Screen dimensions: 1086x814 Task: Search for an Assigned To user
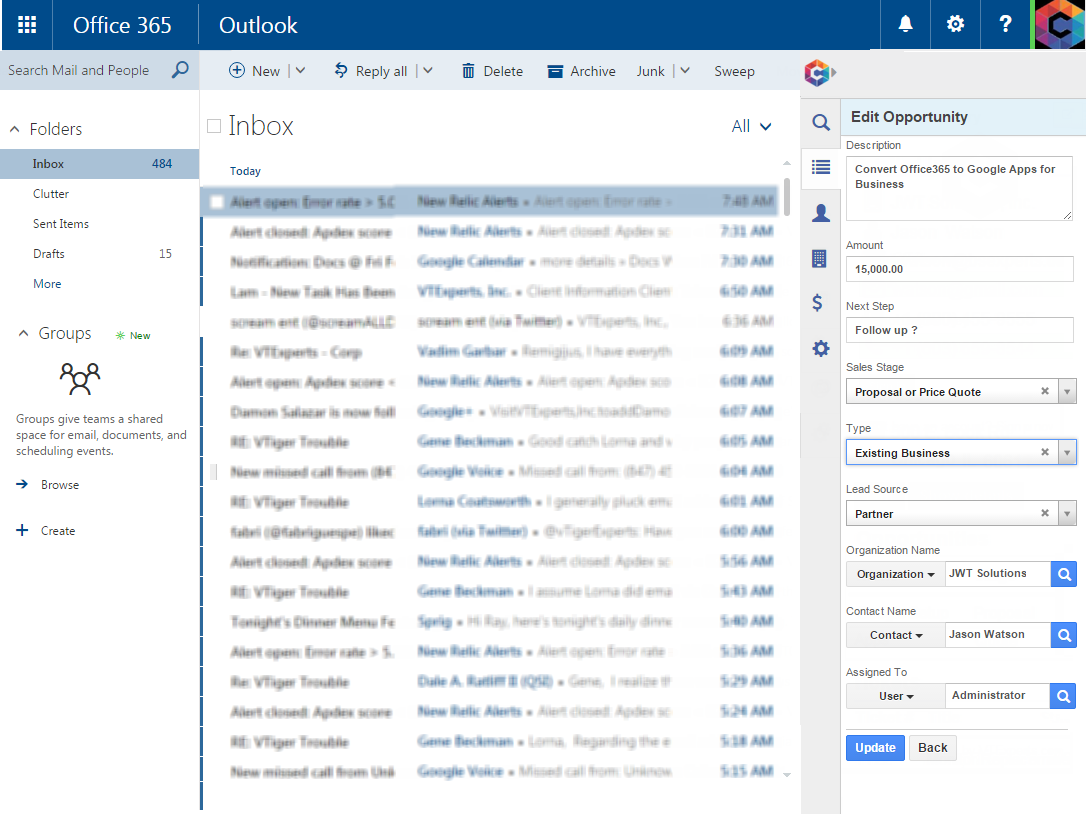1064,696
